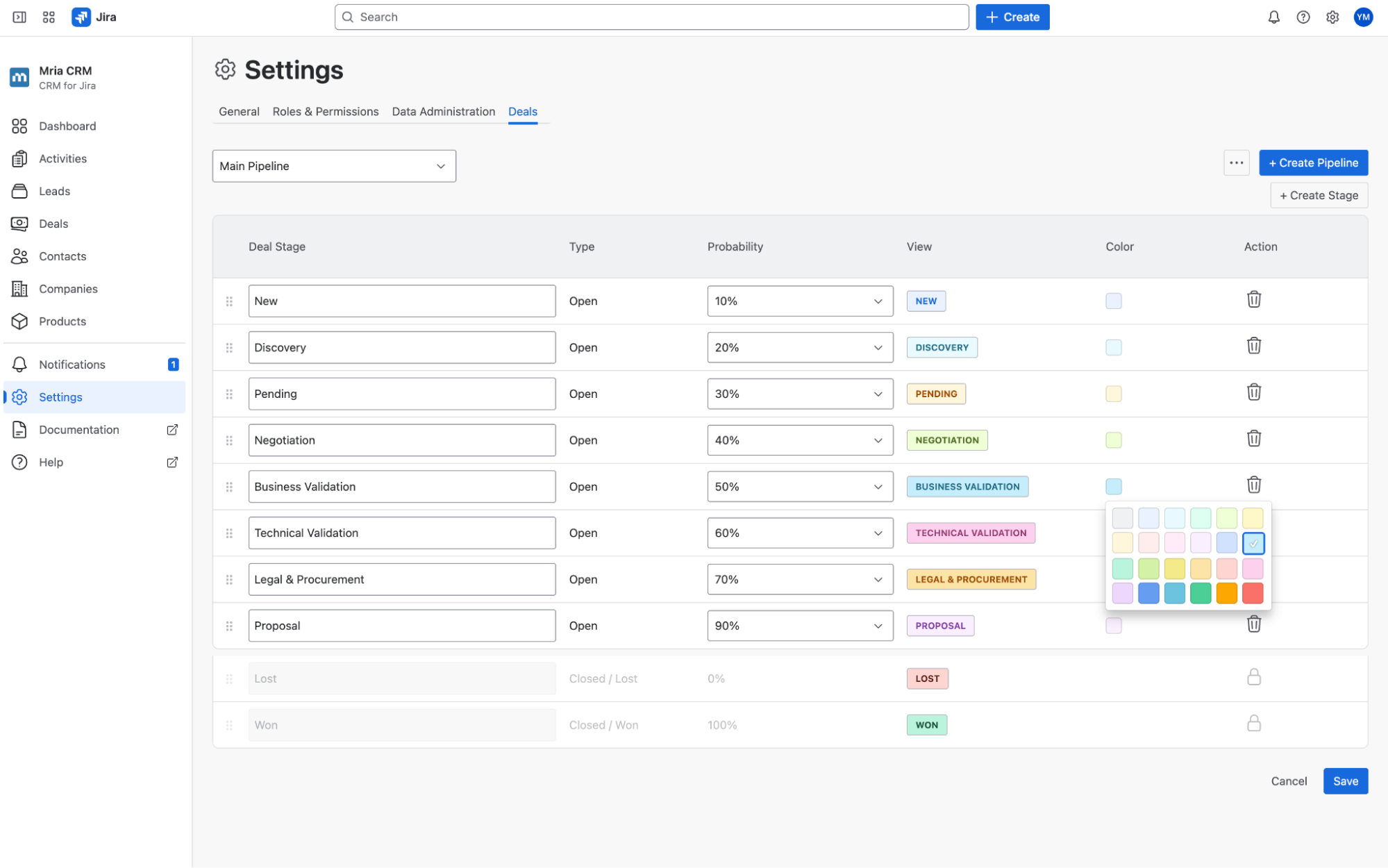Viewport: 1388px width, 868px height.
Task: Open the YM user avatar menu
Action: [1363, 17]
